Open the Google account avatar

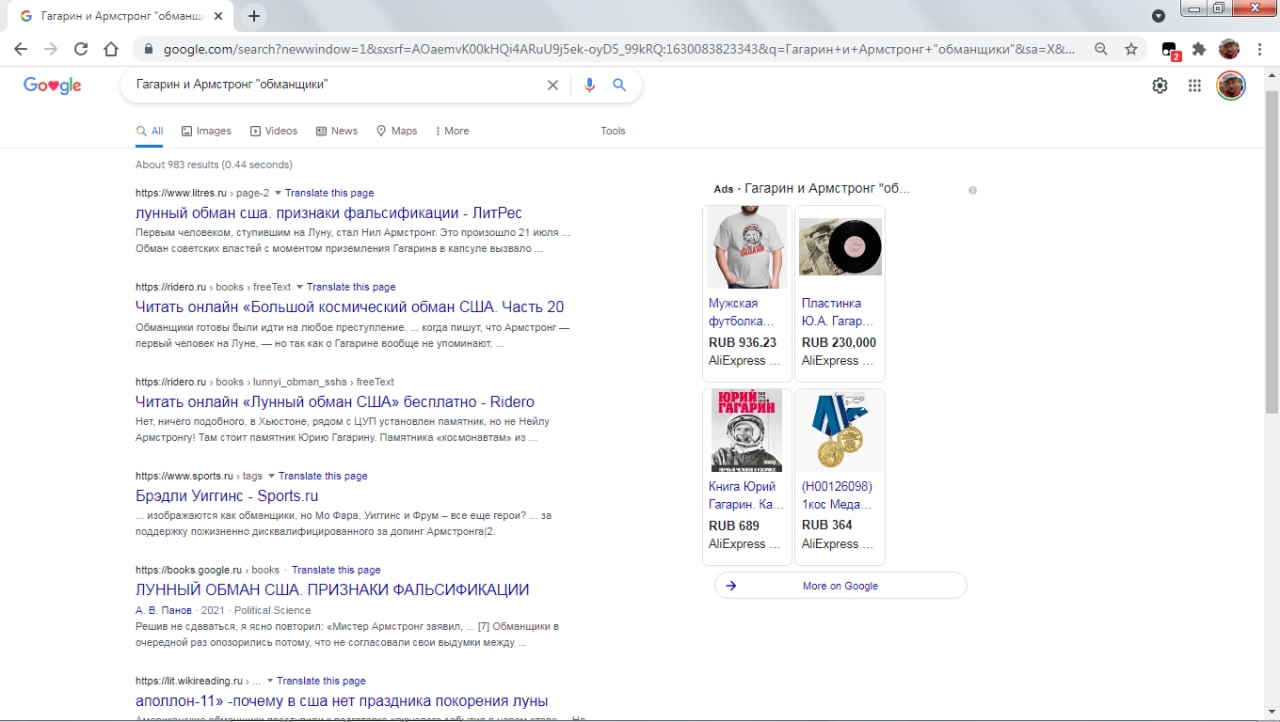(x=1231, y=86)
